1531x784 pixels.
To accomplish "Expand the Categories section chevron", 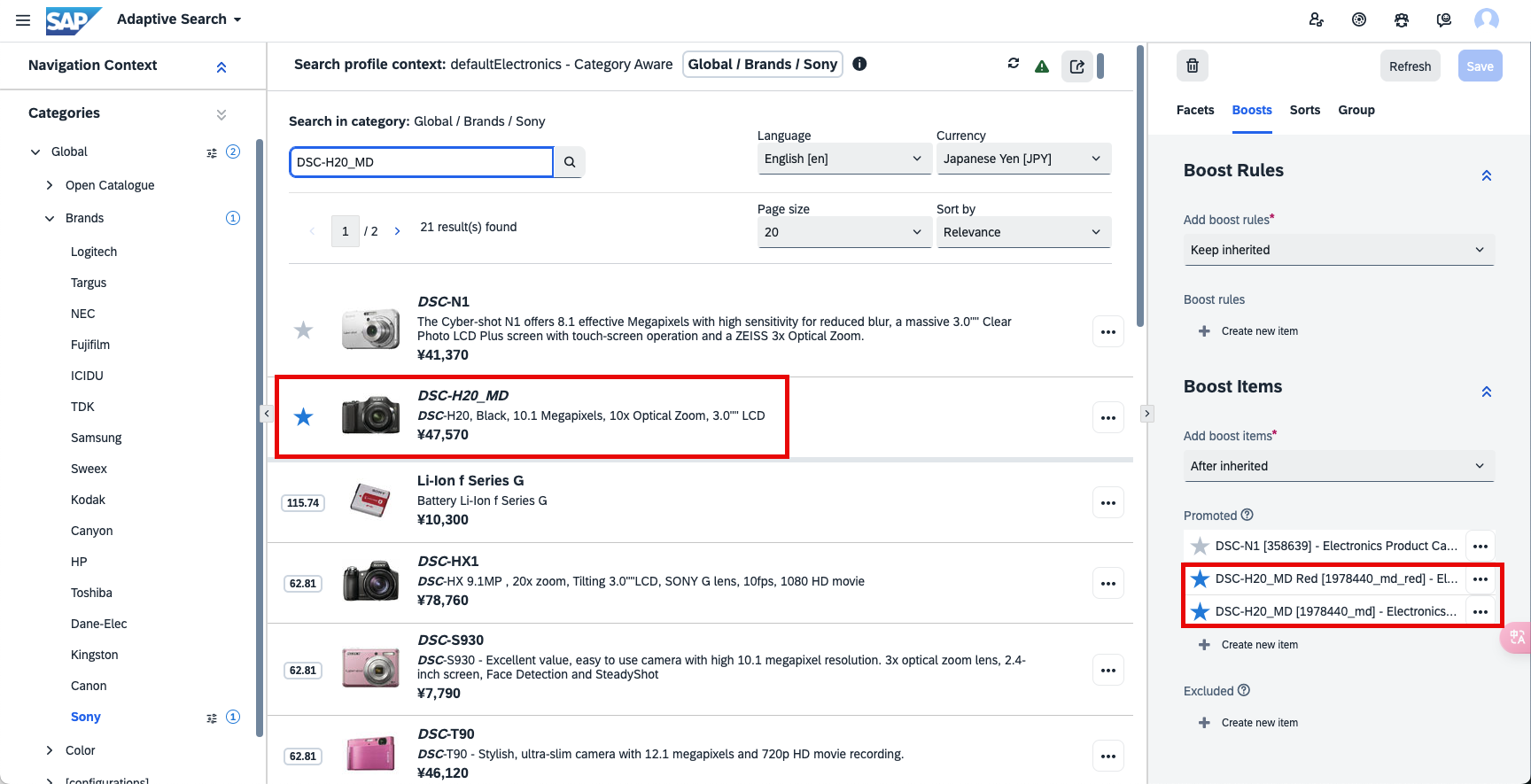I will [221, 114].
